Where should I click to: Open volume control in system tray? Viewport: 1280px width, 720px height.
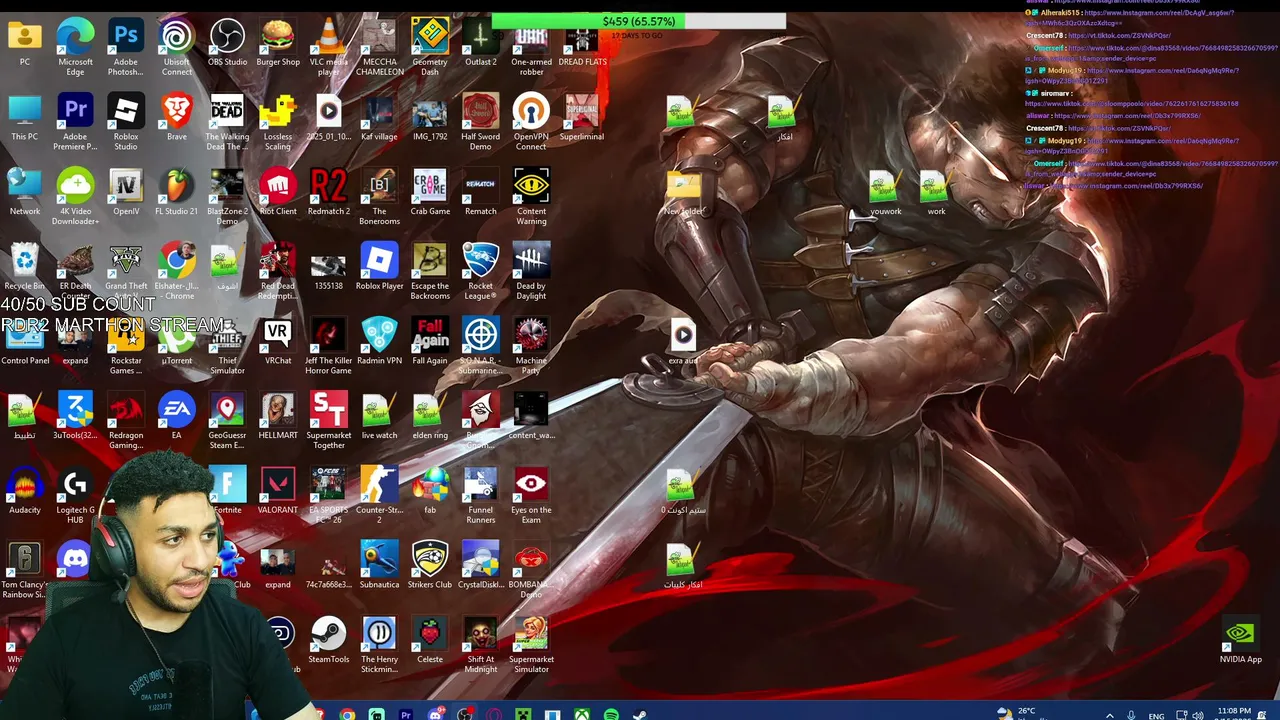[x=1197, y=715]
